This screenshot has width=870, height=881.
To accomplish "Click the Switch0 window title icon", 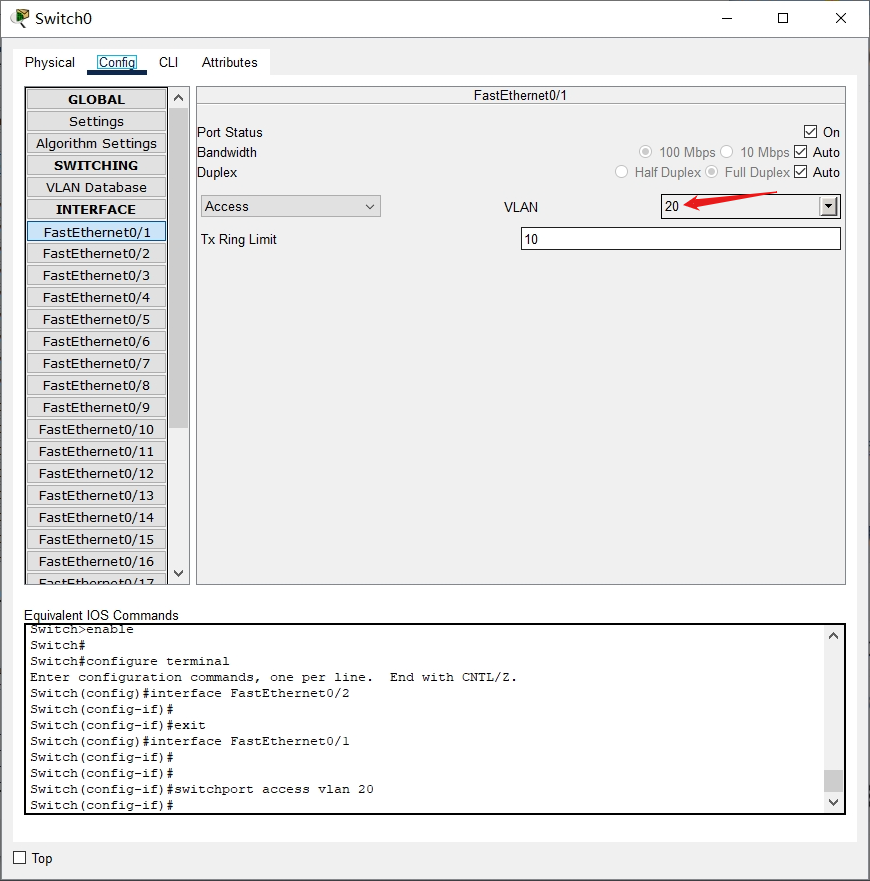I will pyautogui.click(x=20, y=18).
